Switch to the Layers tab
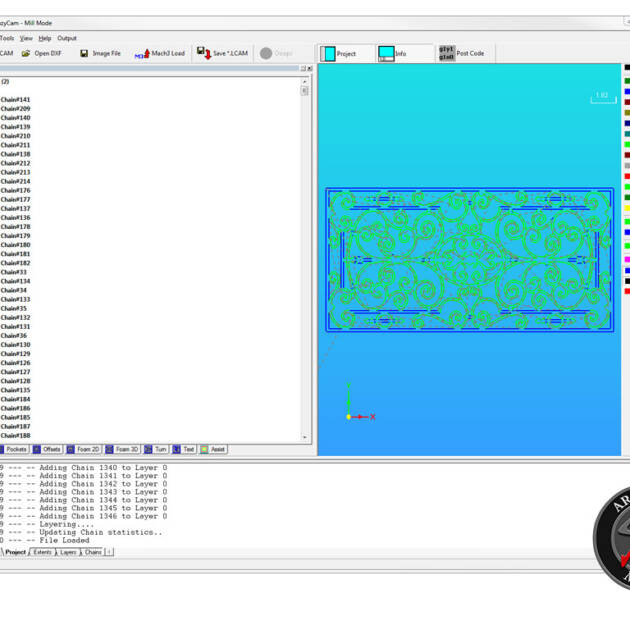630x630 pixels. [68, 552]
